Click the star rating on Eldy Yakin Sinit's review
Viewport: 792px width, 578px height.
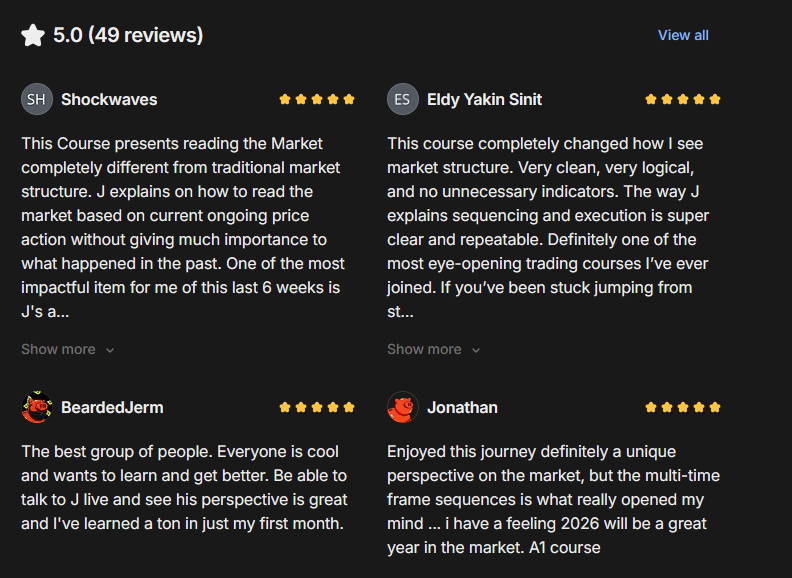pyautogui.click(x=683, y=100)
